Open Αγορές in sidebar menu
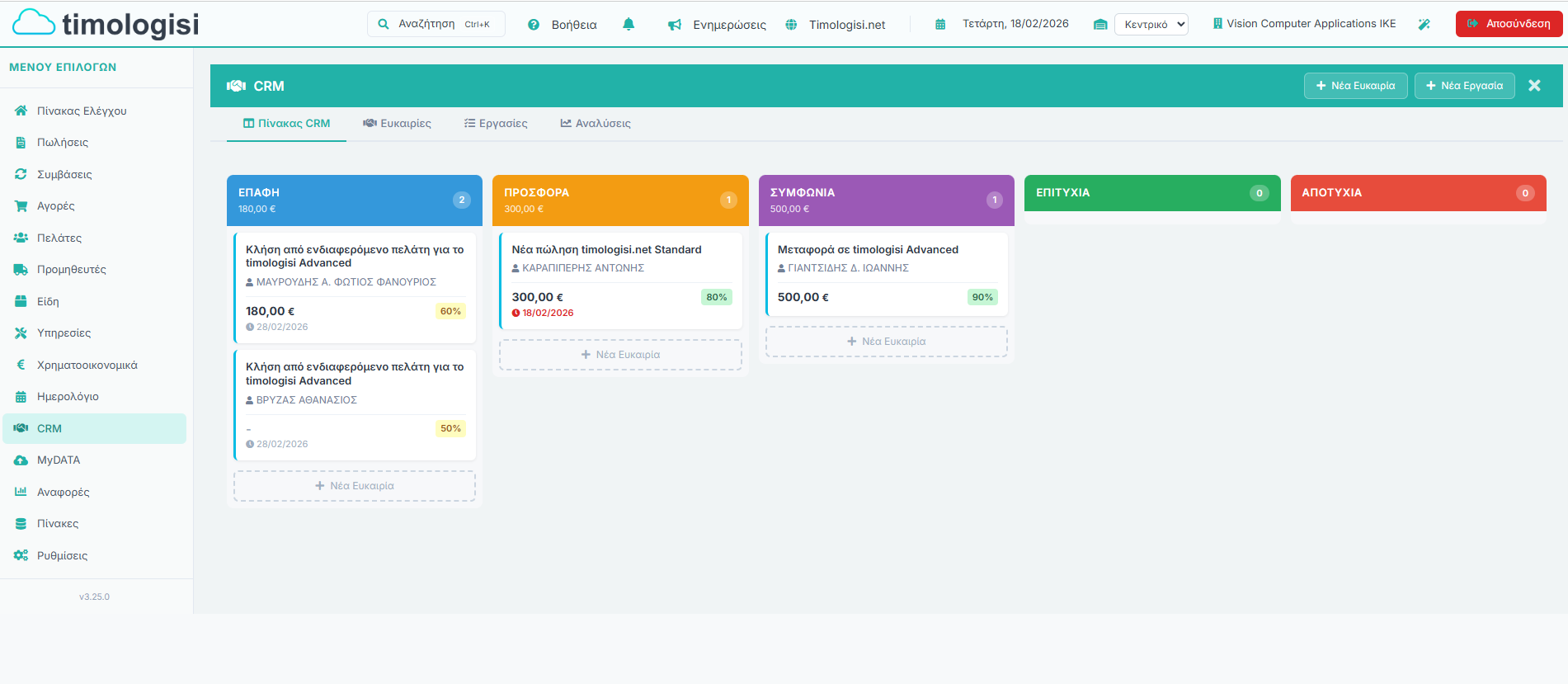This screenshot has height=684, width=1568. click(x=94, y=206)
